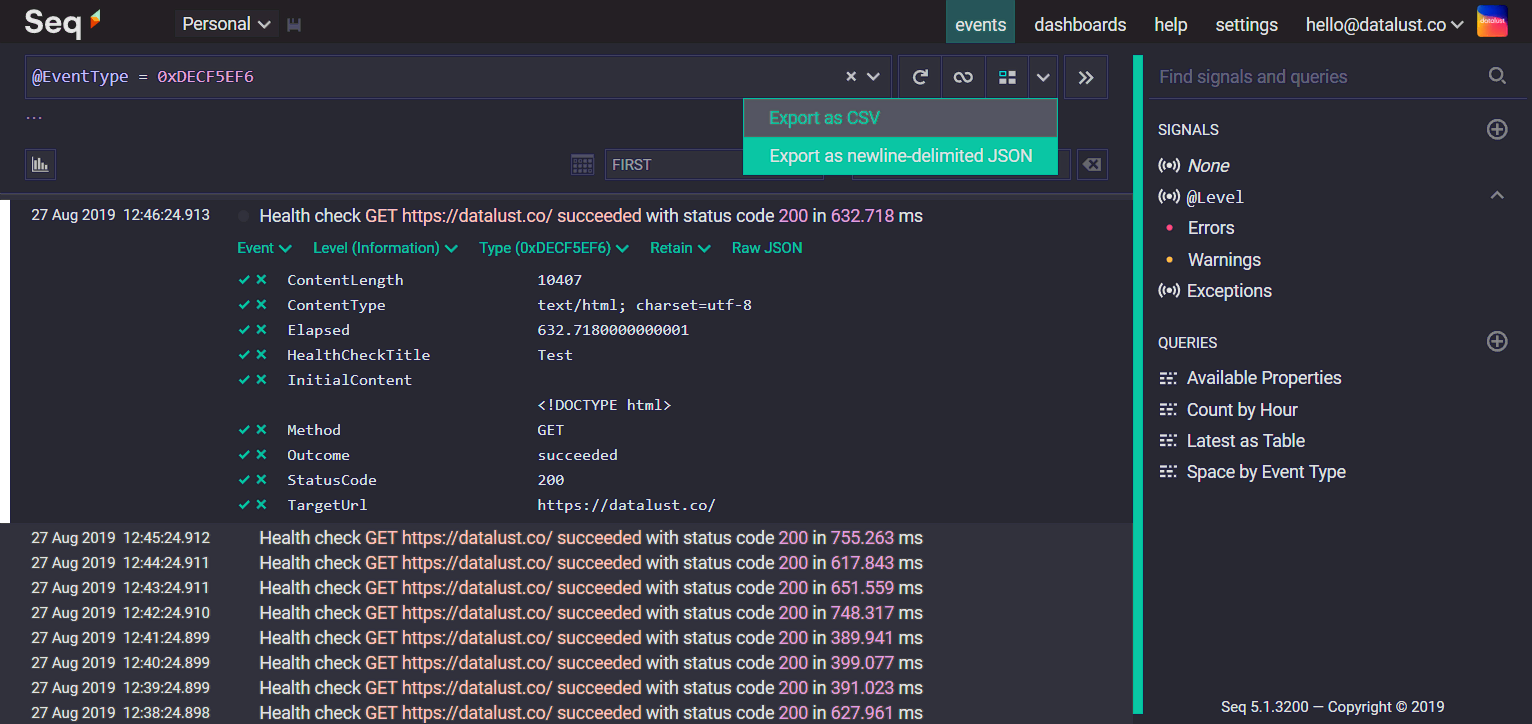
Task: Open the settings tab
Action: coord(1246,25)
